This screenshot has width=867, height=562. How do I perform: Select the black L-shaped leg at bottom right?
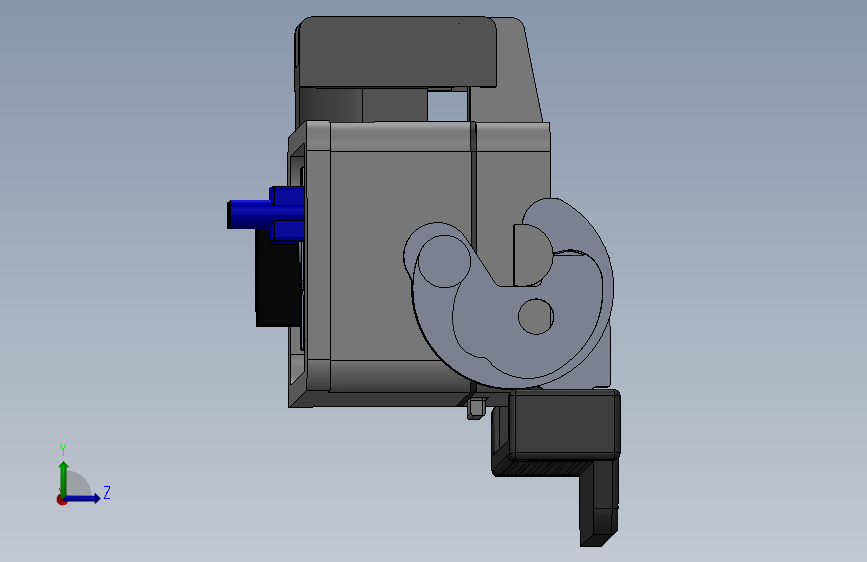598,502
